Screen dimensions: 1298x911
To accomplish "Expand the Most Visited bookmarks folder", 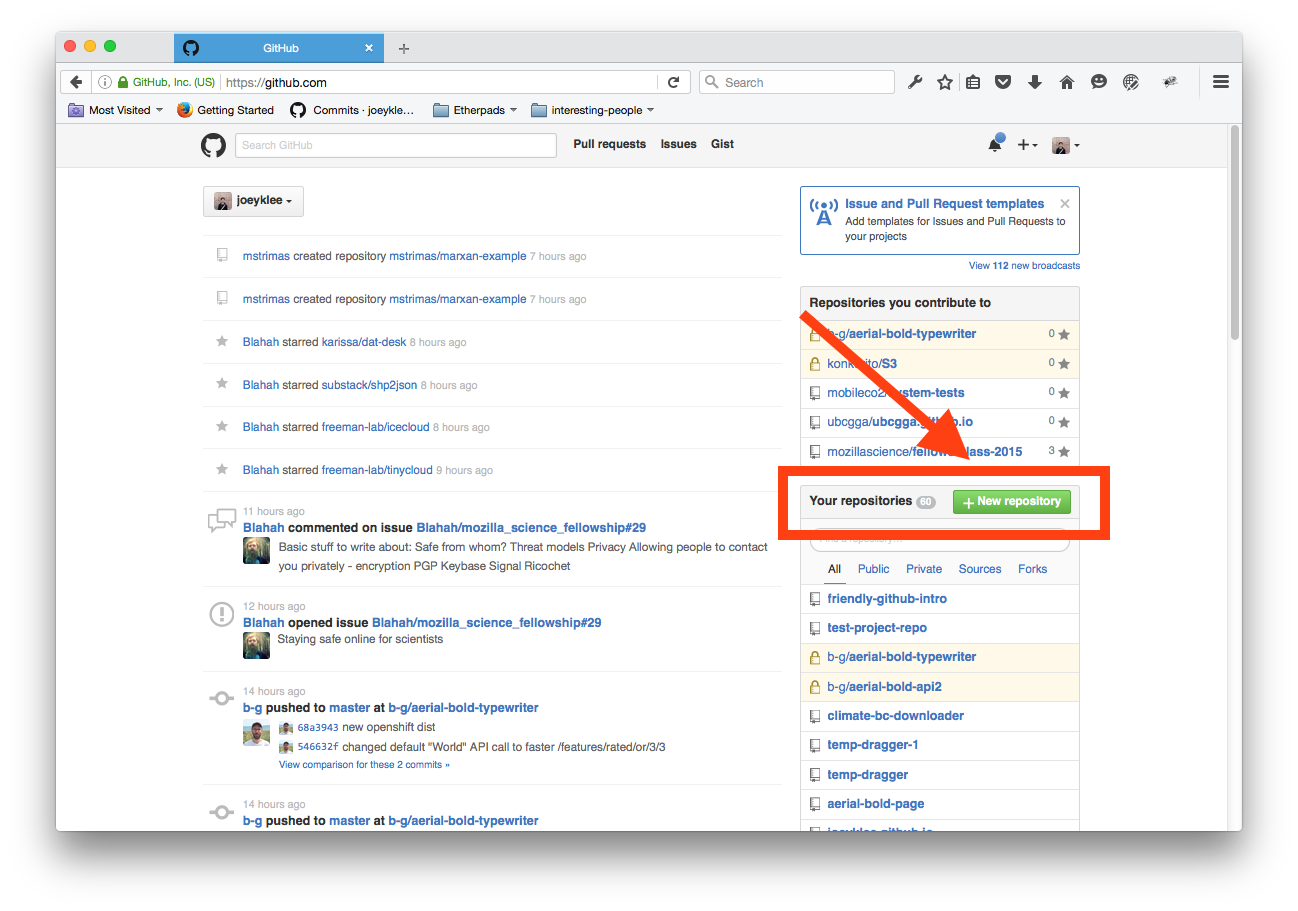I will [x=115, y=110].
